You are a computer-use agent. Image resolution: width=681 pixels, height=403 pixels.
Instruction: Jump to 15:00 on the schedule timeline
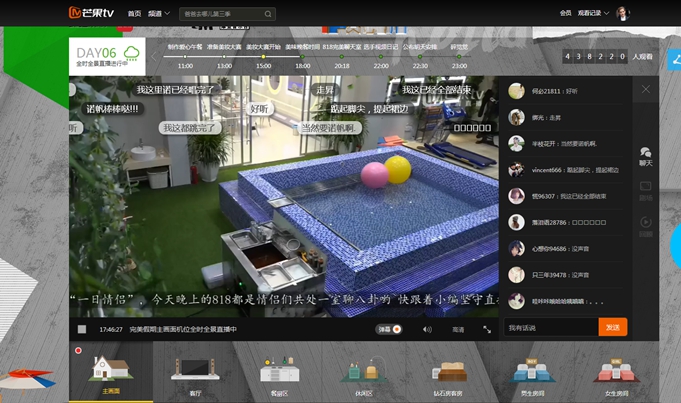pyautogui.click(x=263, y=65)
